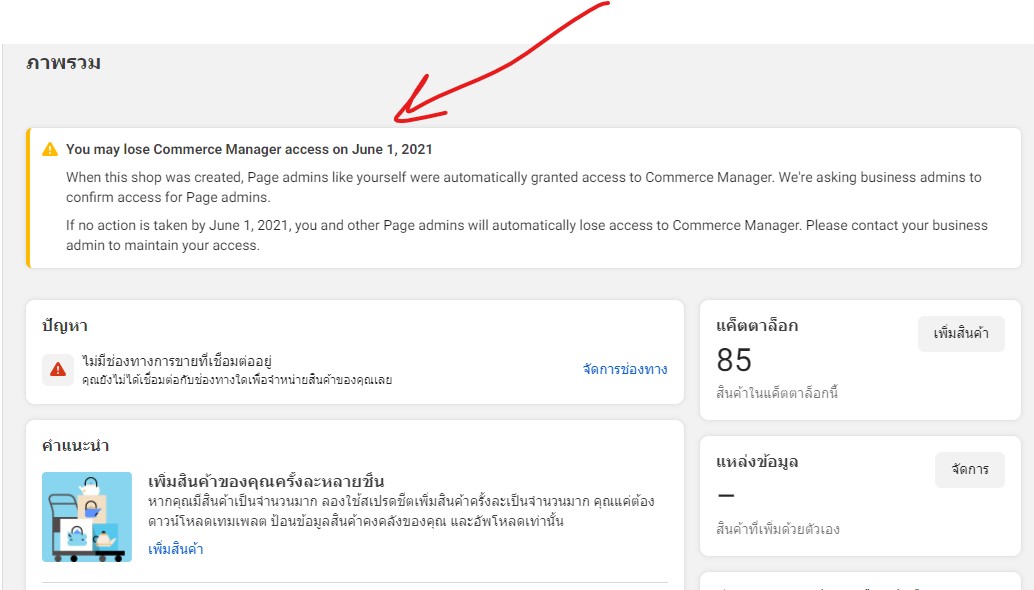Follow the blue เพิ่มสินค้า link under คำแนะนำ
This screenshot has height=590, width=1034.
coord(175,549)
